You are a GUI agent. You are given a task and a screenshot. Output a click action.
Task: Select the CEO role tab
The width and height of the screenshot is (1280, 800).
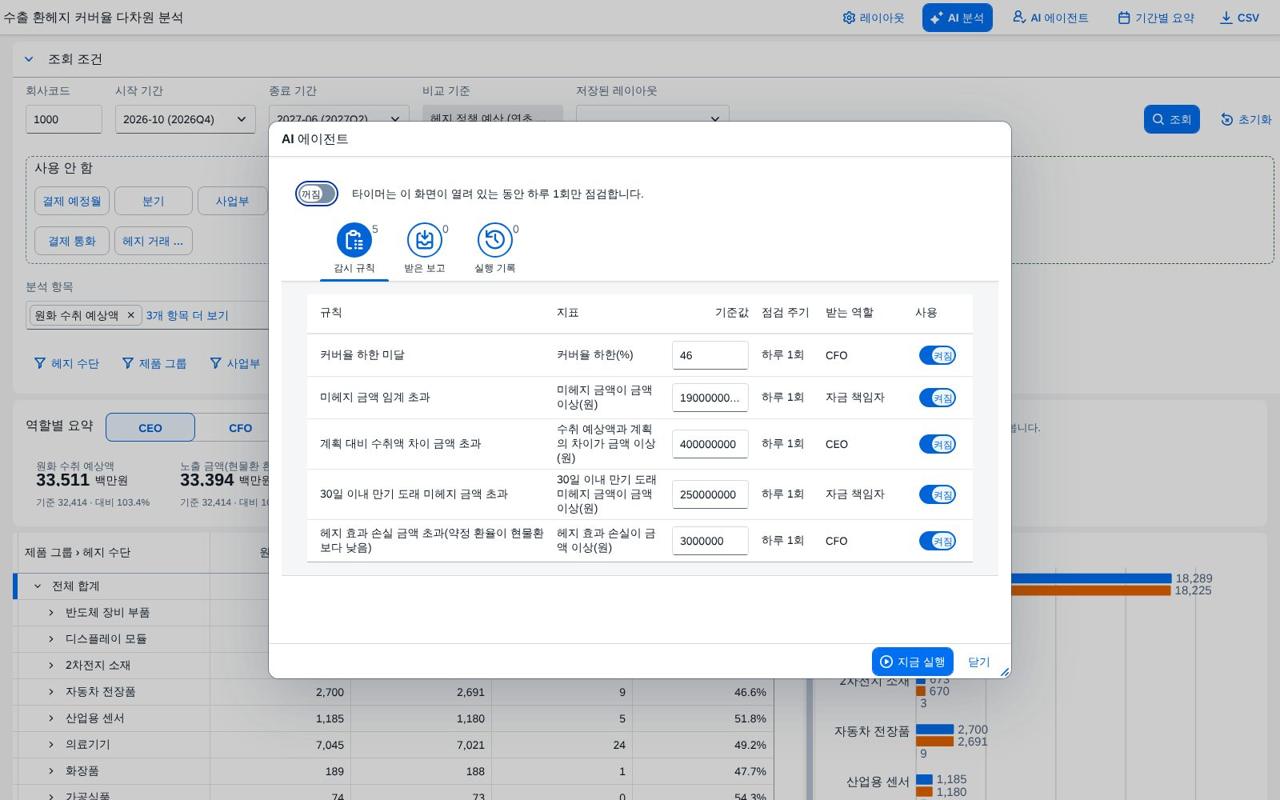click(150, 427)
